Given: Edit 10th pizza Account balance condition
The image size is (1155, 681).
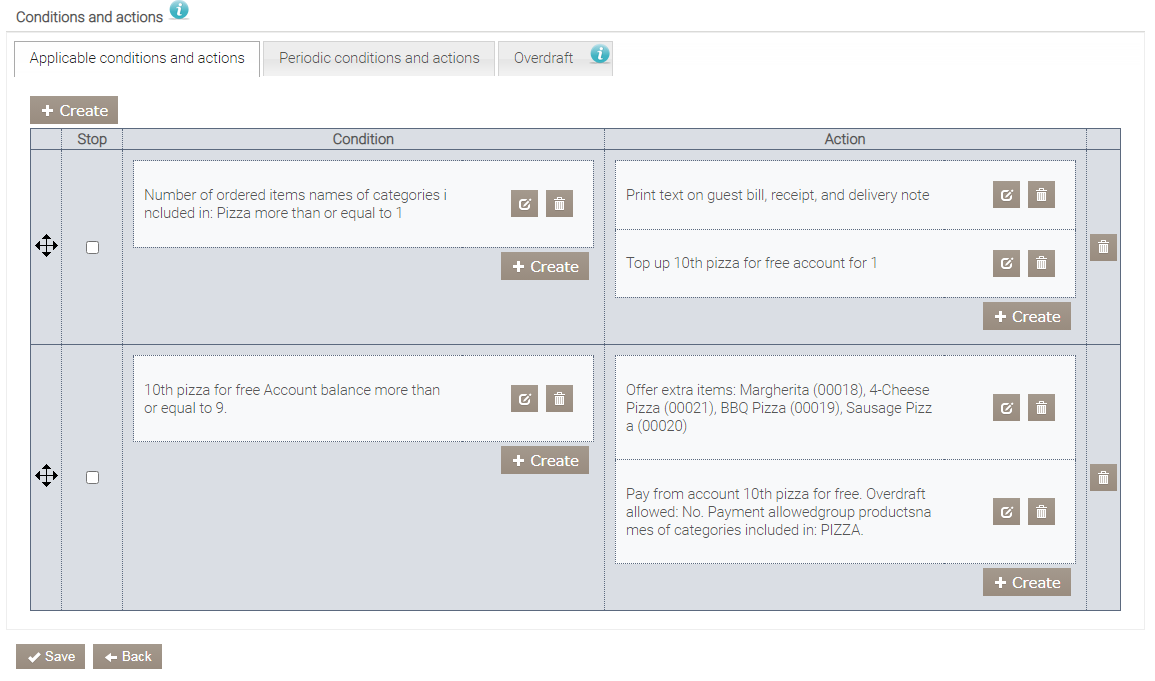Looking at the screenshot, I should [524, 399].
